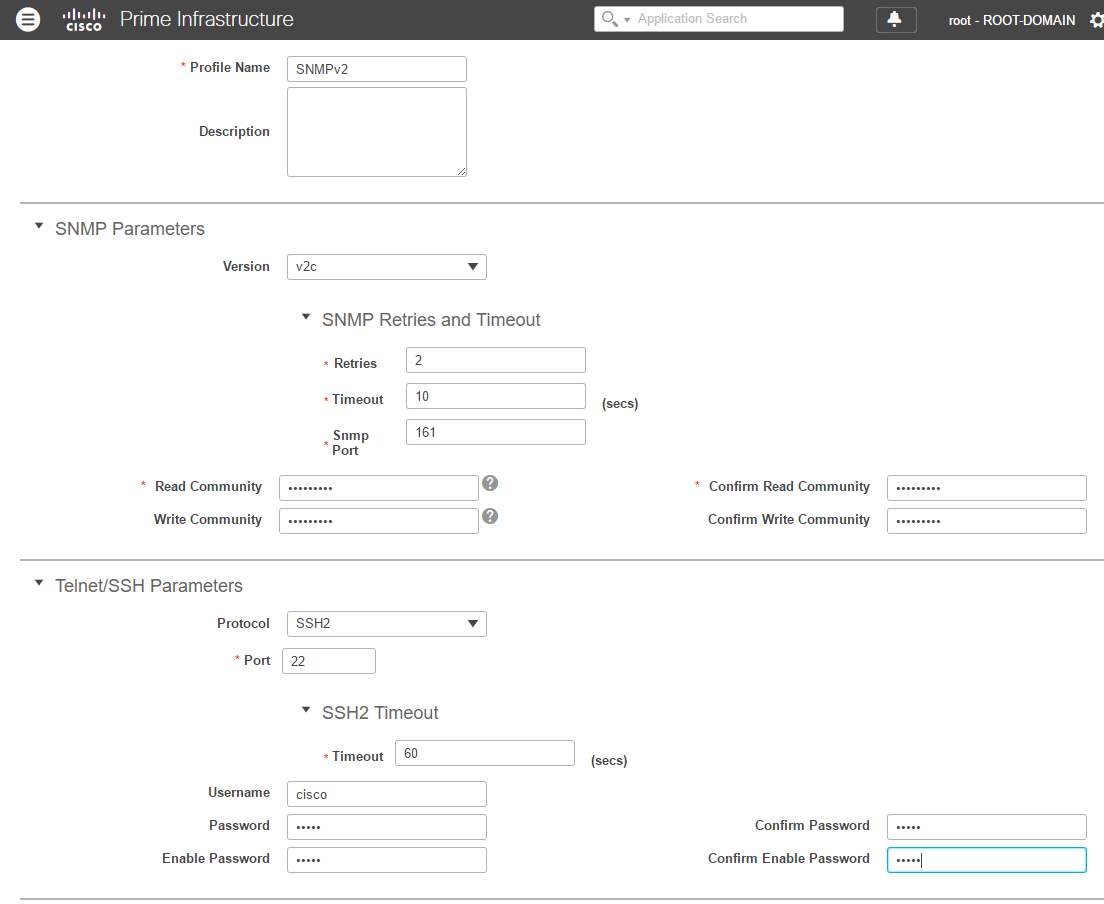Open the alarm notifications bell
Viewport: 1104px width, 904px height.
(895, 20)
